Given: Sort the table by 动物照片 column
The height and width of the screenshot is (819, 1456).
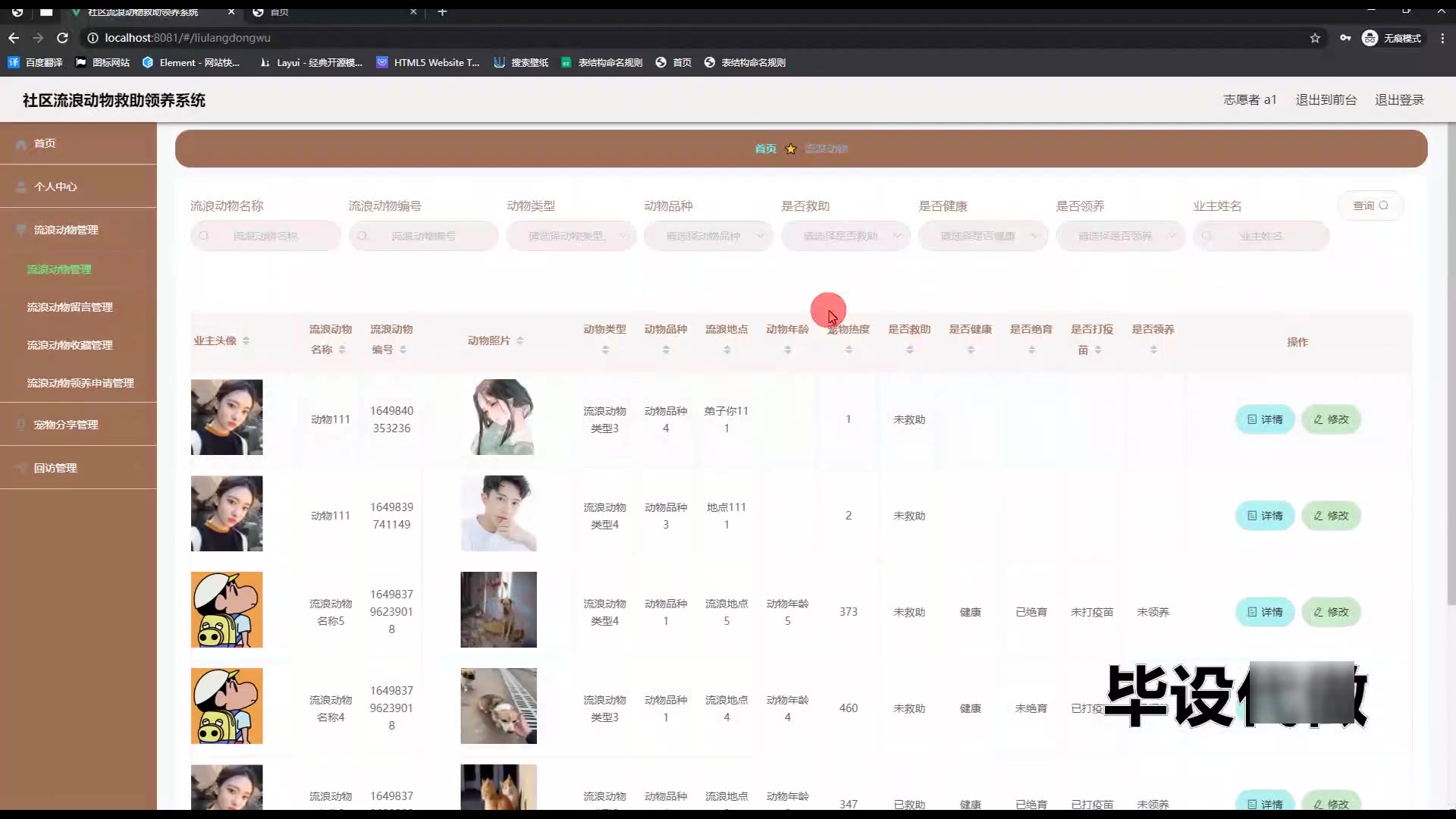Looking at the screenshot, I should point(520,341).
